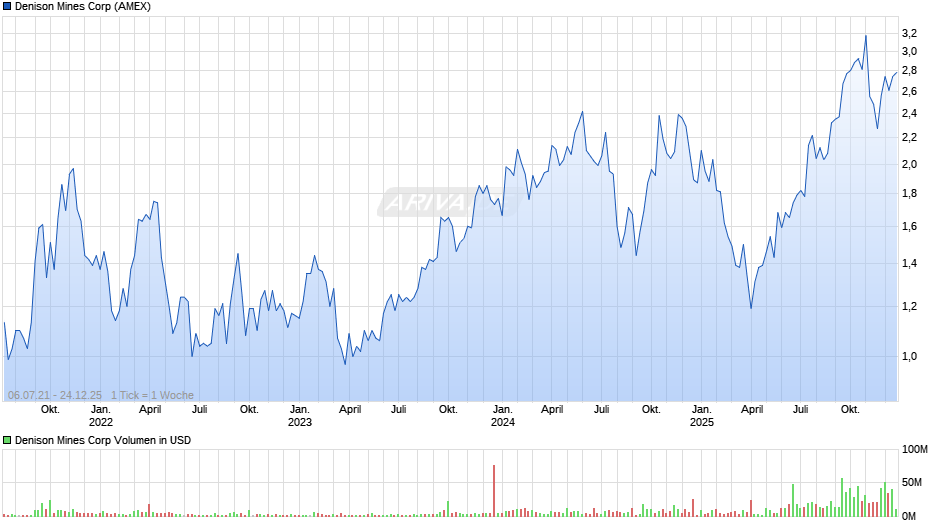This screenshot has height=526, width=940.
Task: Click the volume axis label '50M'
Action: pyautogui.click(x=912, y=482)
